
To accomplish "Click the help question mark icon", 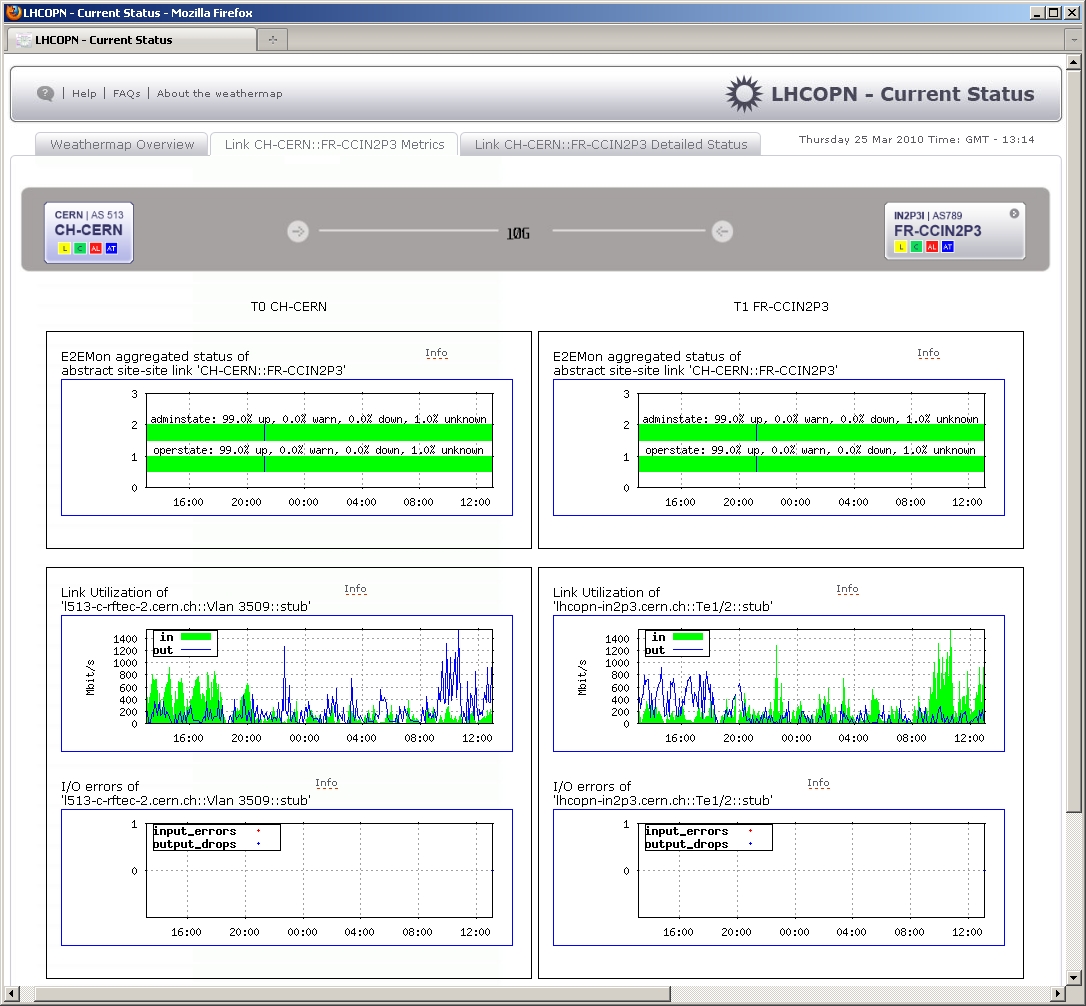I will 45,93.
